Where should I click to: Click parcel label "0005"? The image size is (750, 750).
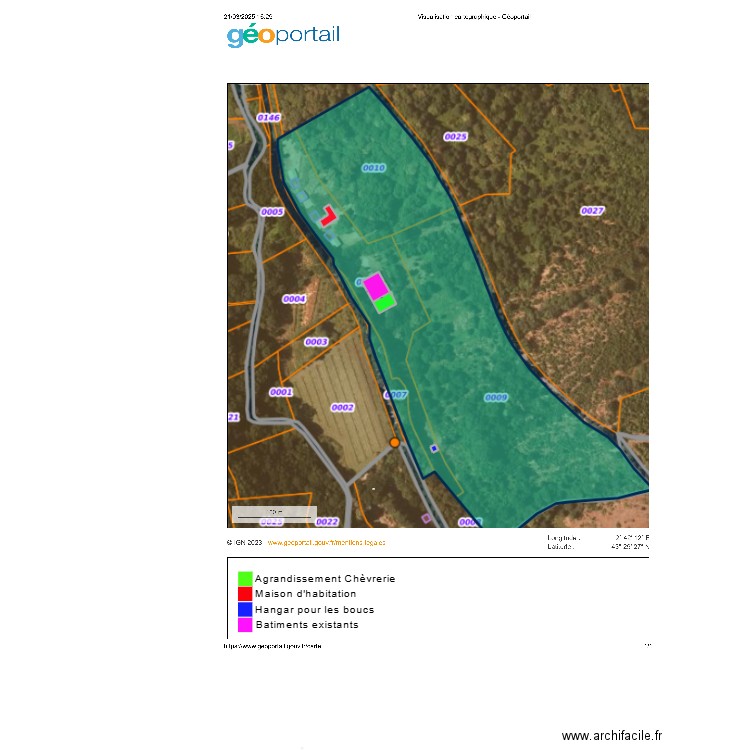[x=272, y=212]
